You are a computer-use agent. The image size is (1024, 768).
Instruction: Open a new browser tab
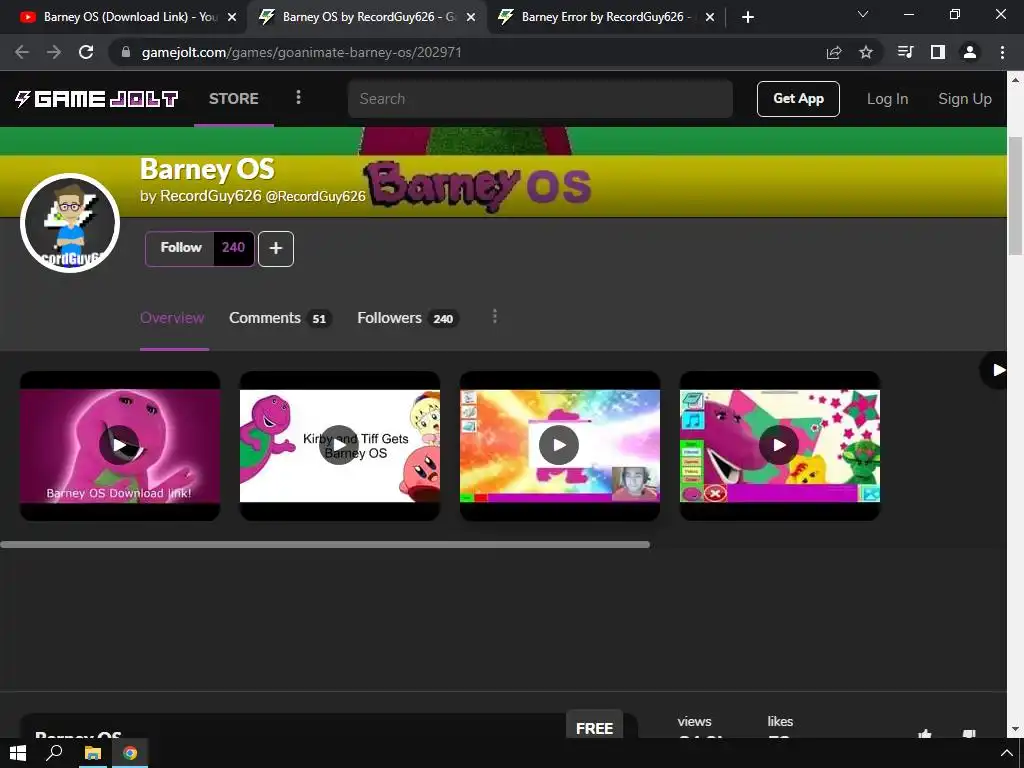tap(748, 17)
